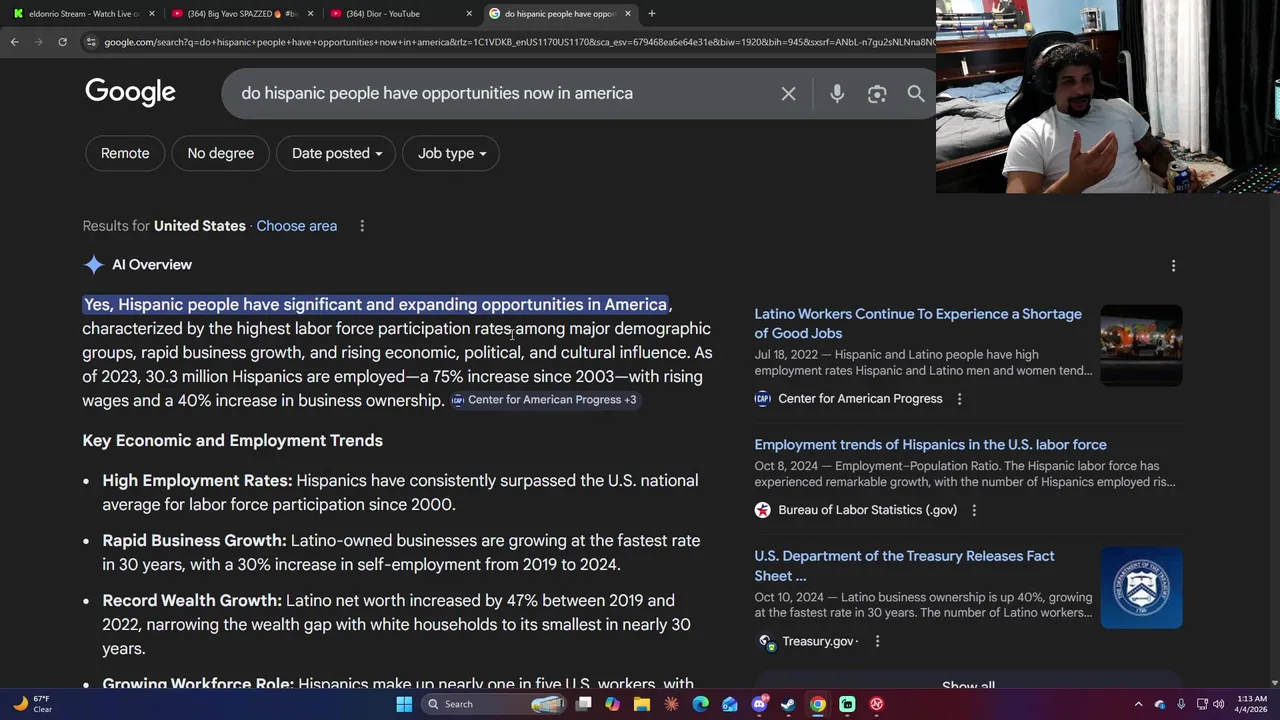This screenshot has height=720, width=1280.
Task: Click the magnifying glass search icon
Action: pyautogui.click(x=916, y=94)
